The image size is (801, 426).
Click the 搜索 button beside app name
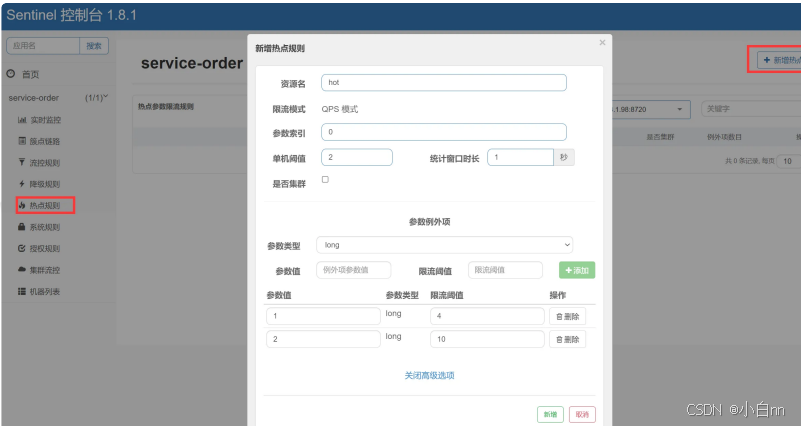(x=94, y=46)
